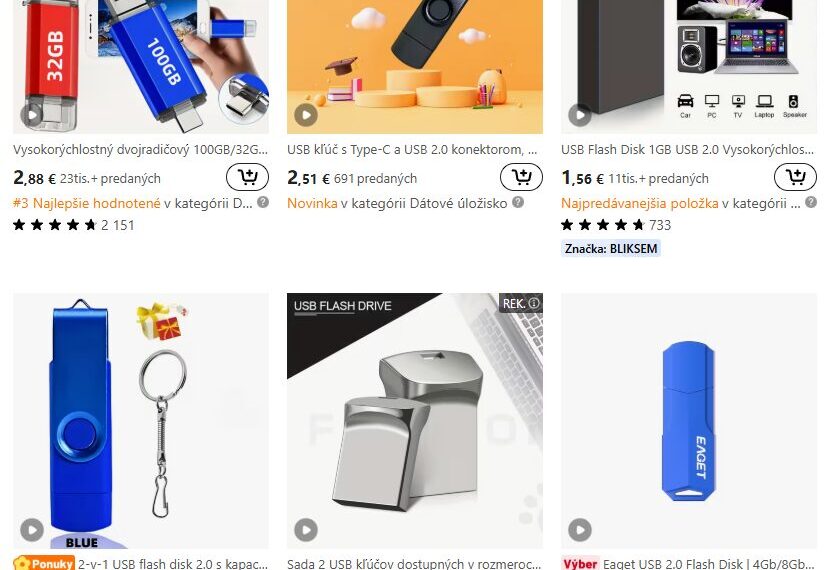Play video on the 100GB/32GB drive image

tap(32, 114)
